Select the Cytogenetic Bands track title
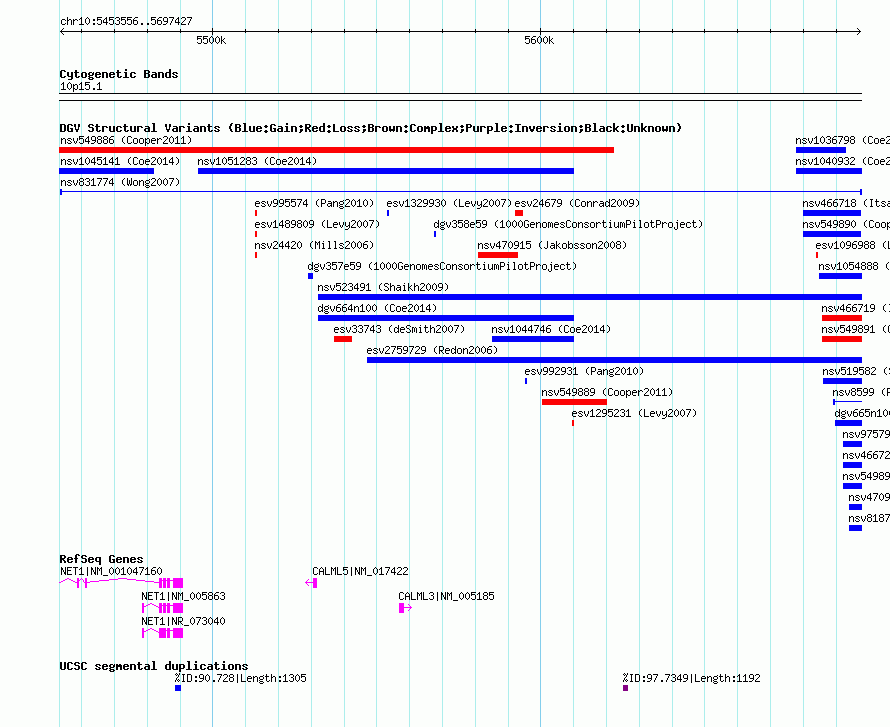The image size is (890, 727). coord(119,74)
